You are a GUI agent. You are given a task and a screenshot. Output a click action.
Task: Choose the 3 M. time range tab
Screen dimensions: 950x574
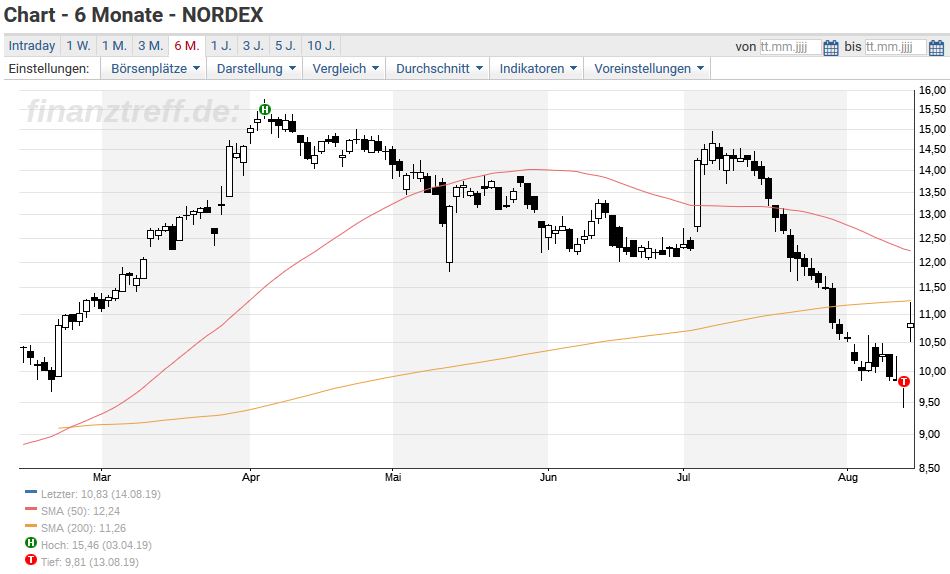point(150,46)
